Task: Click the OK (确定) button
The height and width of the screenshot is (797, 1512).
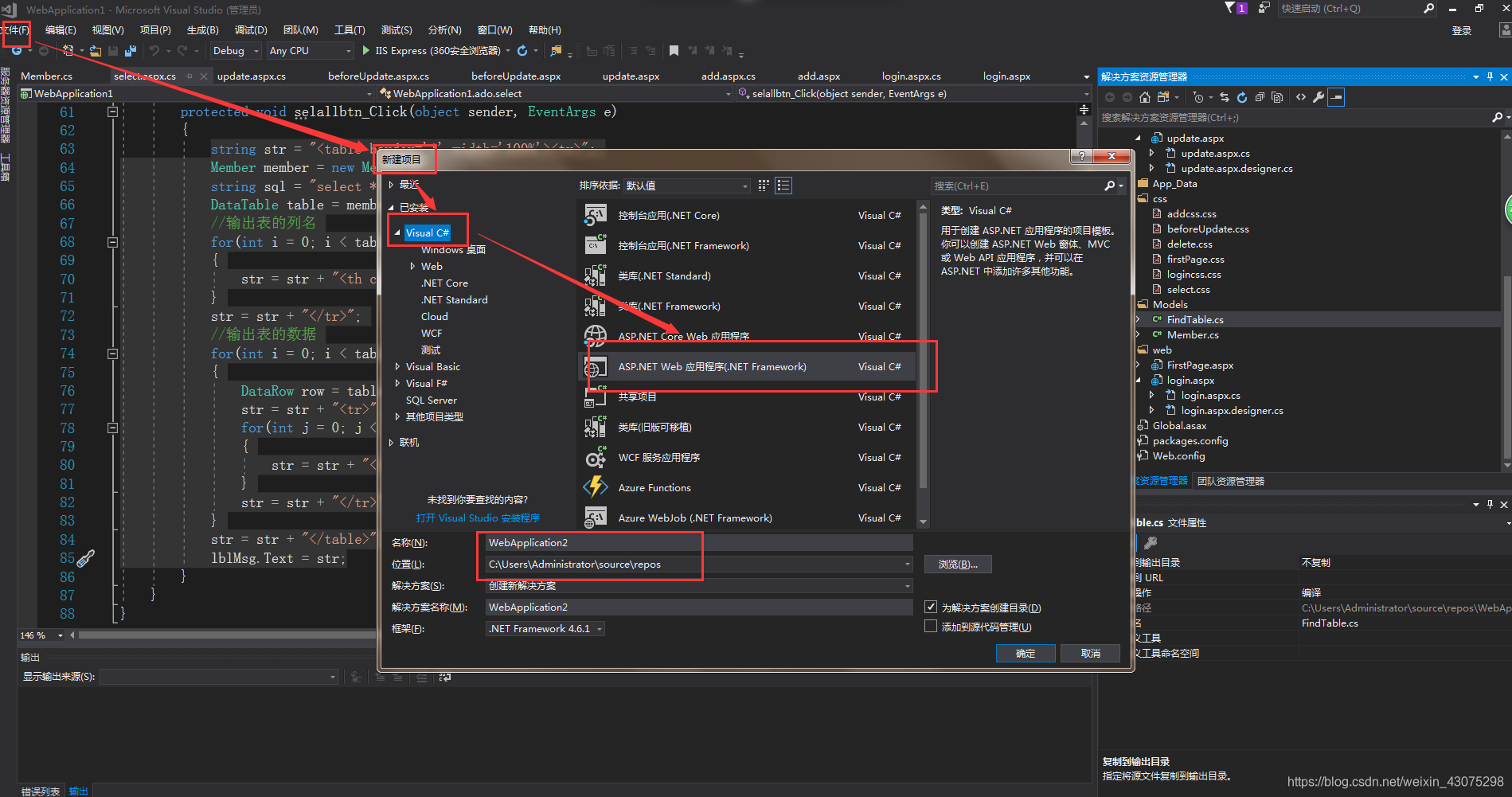Action: tap(1026, 653)
